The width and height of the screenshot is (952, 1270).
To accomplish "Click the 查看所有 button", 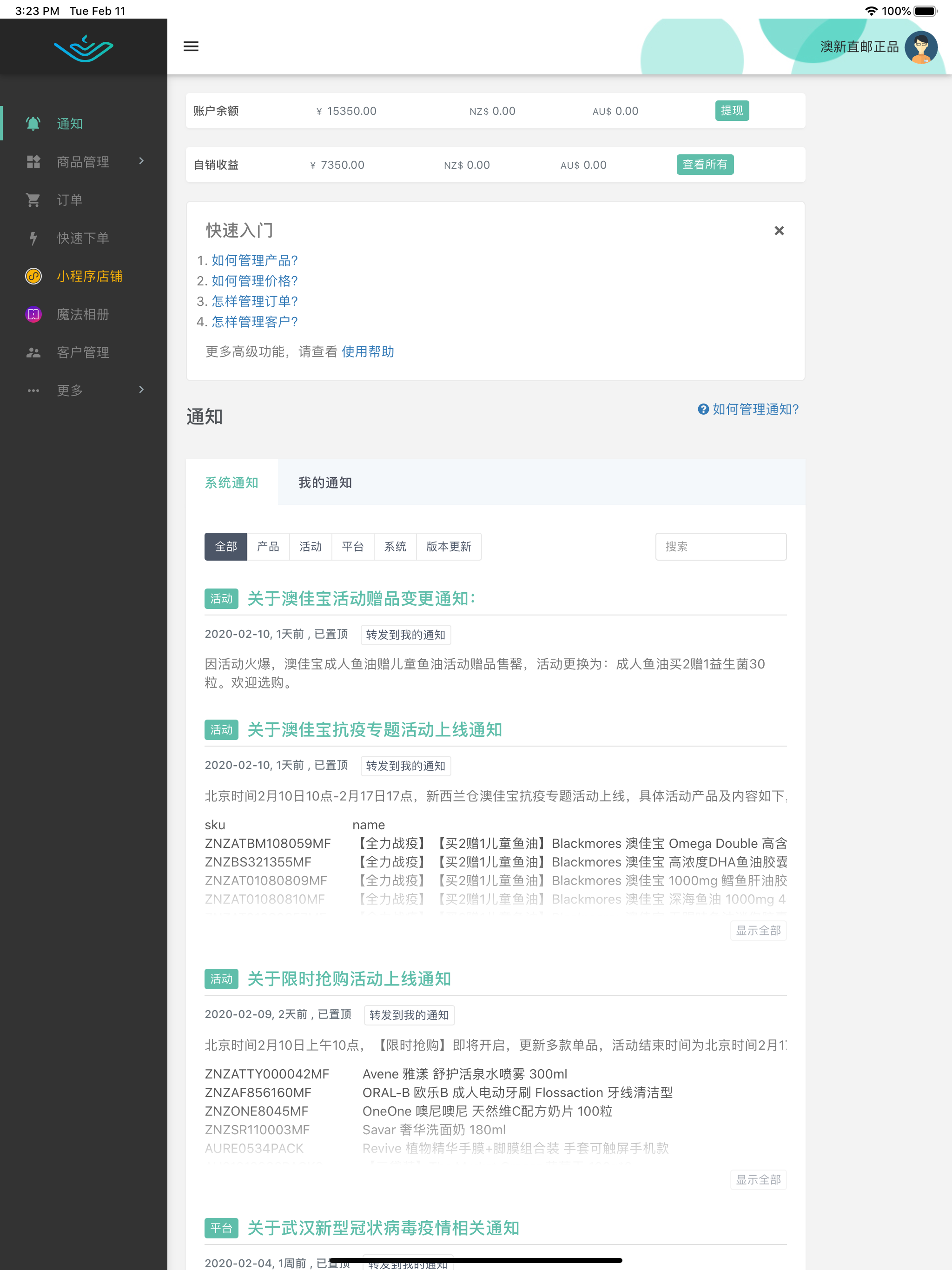I will (x=705, y=164).
